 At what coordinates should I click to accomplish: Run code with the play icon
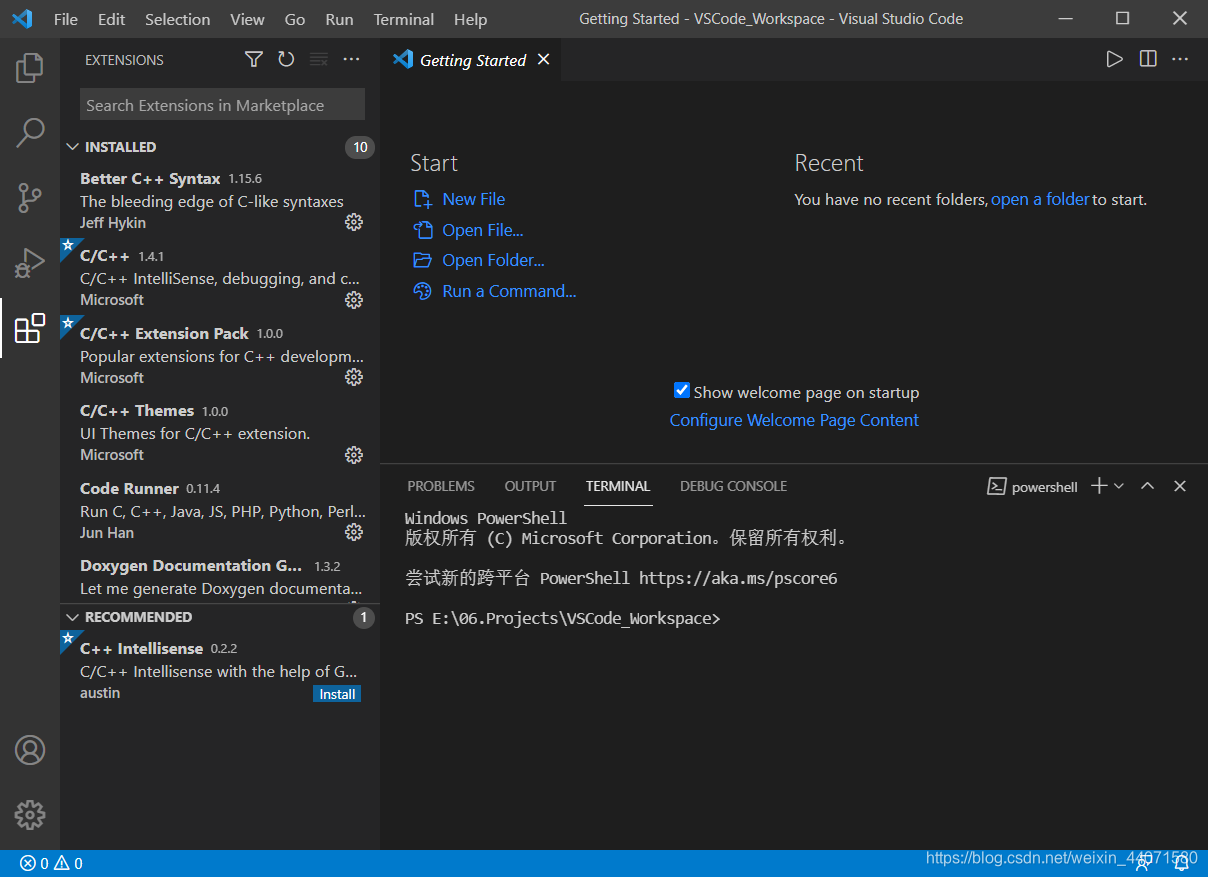(x=1114, y=59)
